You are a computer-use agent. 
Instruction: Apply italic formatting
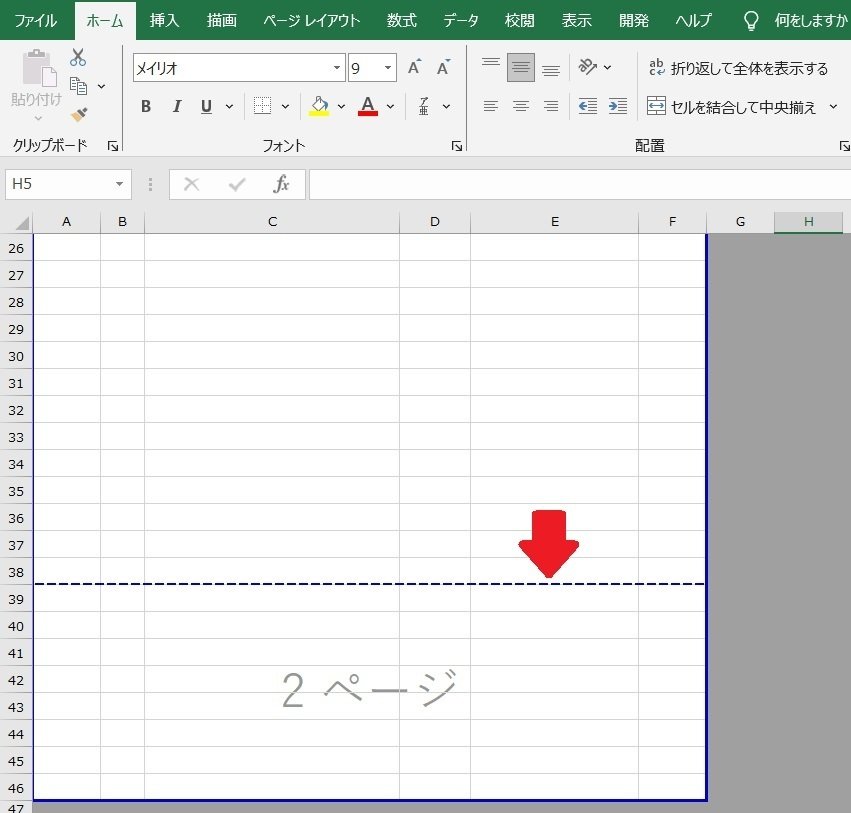pyautogui.click(x=175, y=105)
